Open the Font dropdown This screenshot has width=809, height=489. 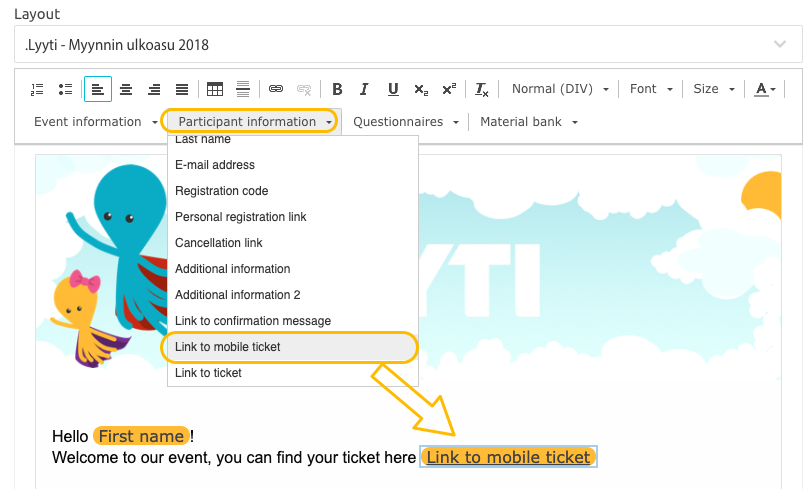[x=651, y=89]
